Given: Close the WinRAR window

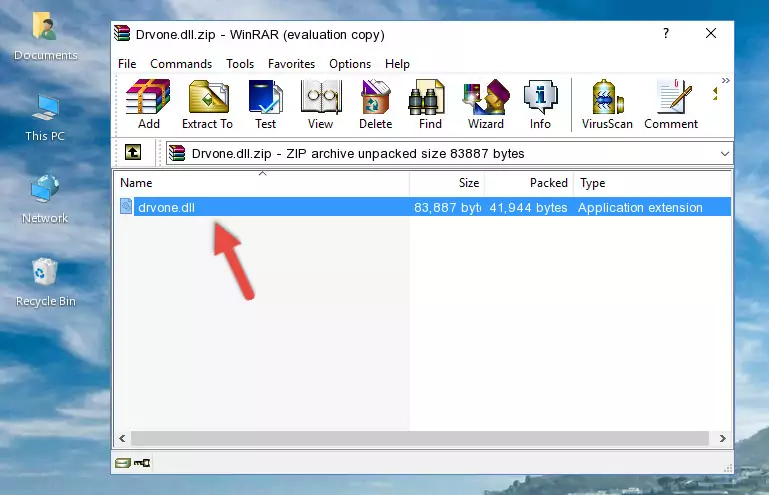Looking at the screenshot, I should click(x=711, y=33).
